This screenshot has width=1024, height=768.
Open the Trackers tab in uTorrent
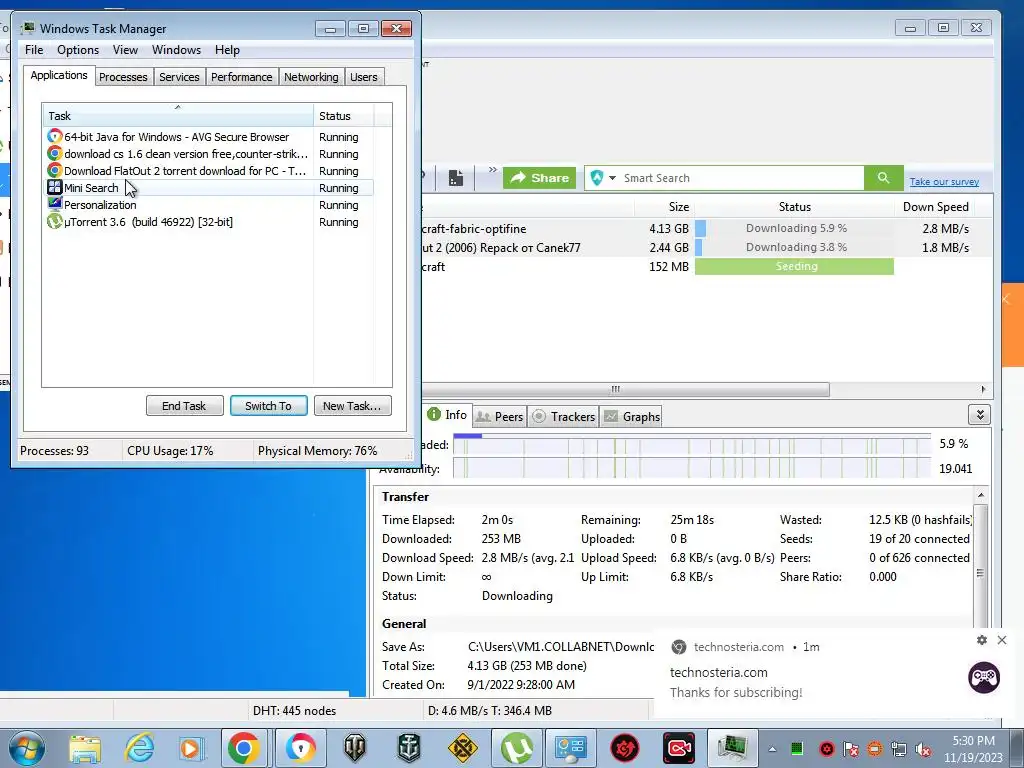564,417
